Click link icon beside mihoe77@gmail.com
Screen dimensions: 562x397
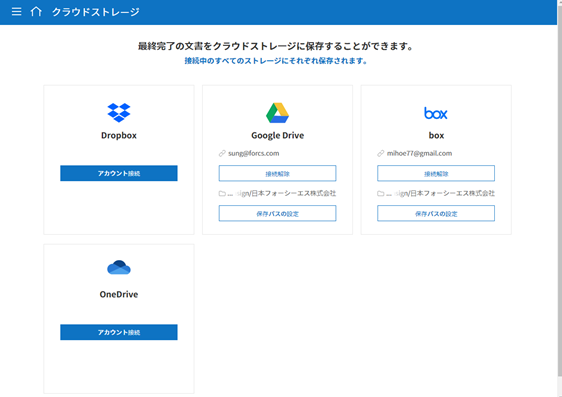[381, 154]
